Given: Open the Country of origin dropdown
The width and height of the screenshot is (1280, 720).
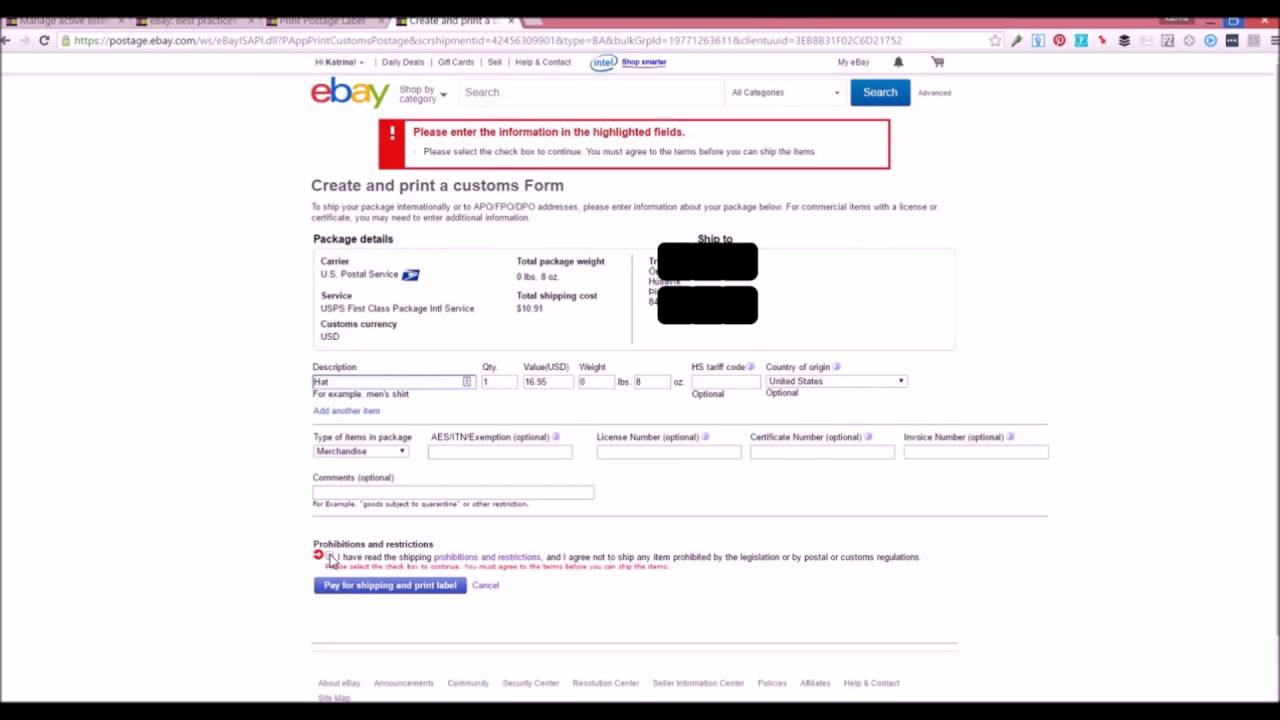Looking at the screenshot, I should [836, 381].
